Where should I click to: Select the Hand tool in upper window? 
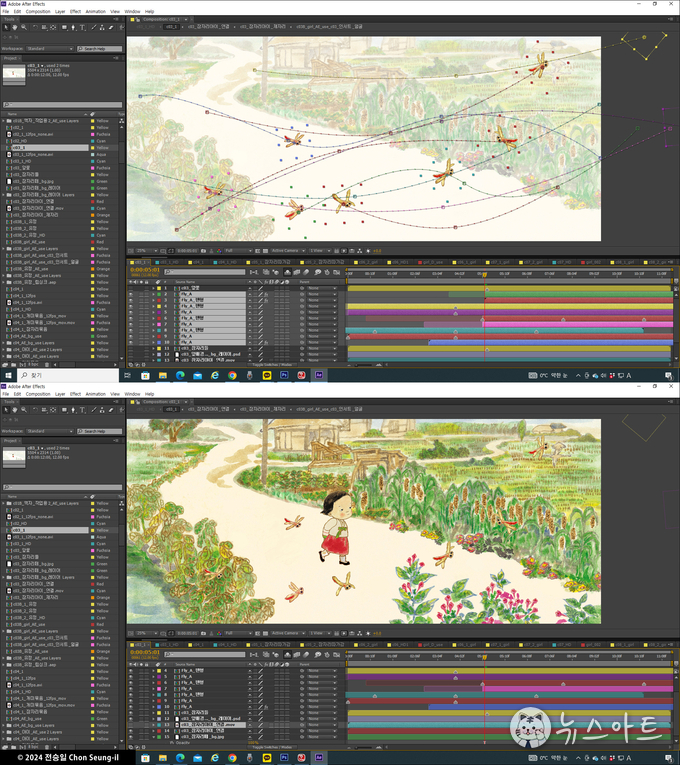(x=15, y=27)
